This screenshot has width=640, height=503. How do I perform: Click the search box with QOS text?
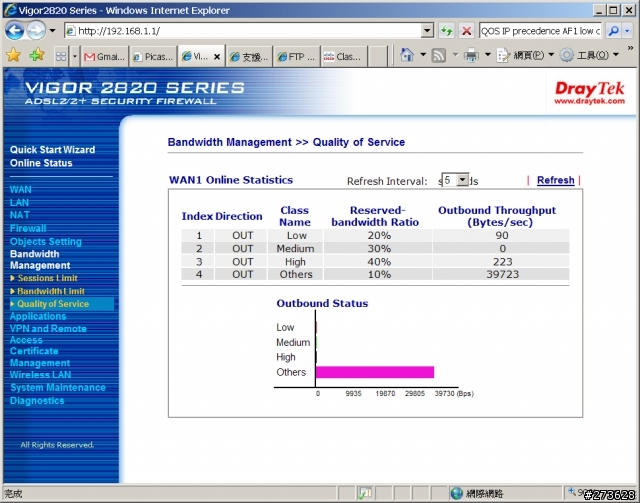pos(540,31)
